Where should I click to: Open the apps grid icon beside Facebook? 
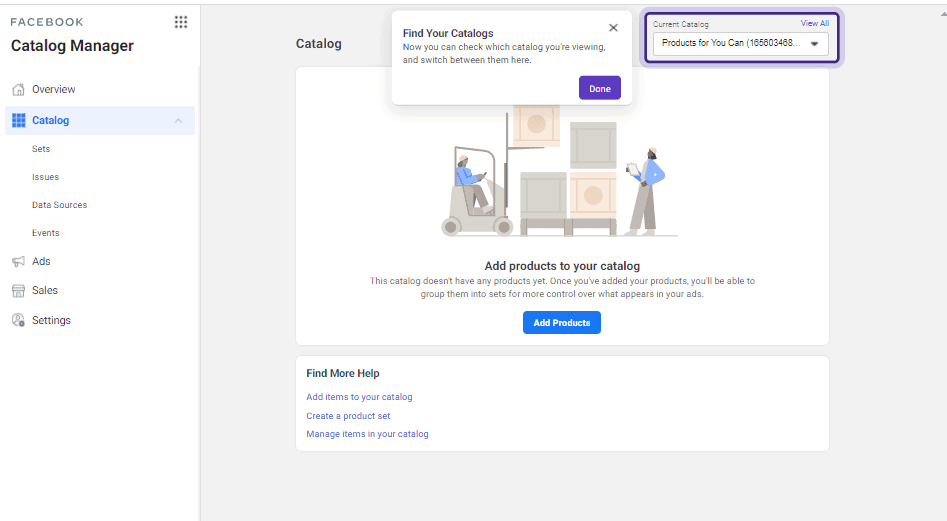pos(181,22)
